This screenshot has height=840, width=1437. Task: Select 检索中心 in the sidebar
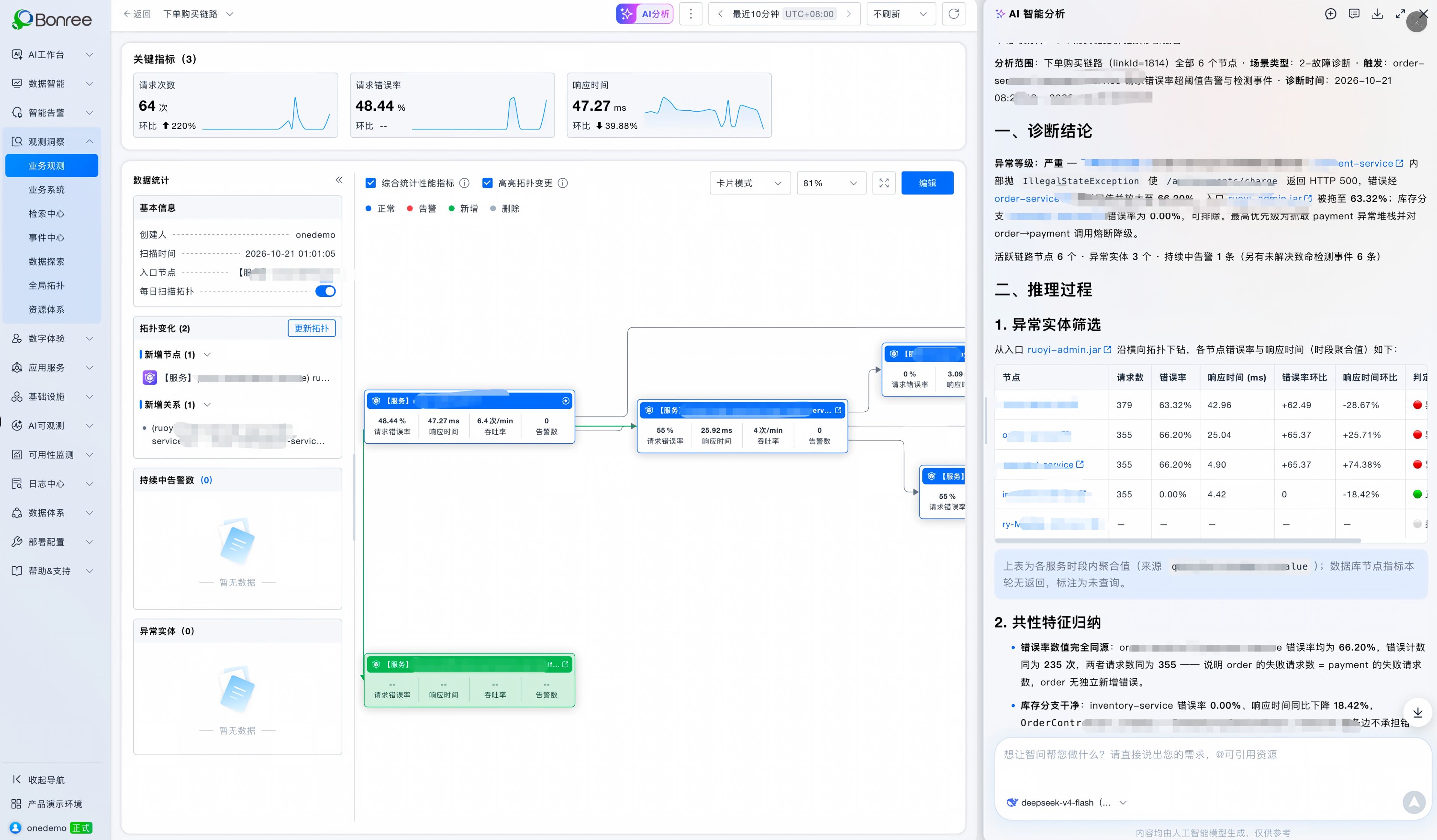[47, 213]
